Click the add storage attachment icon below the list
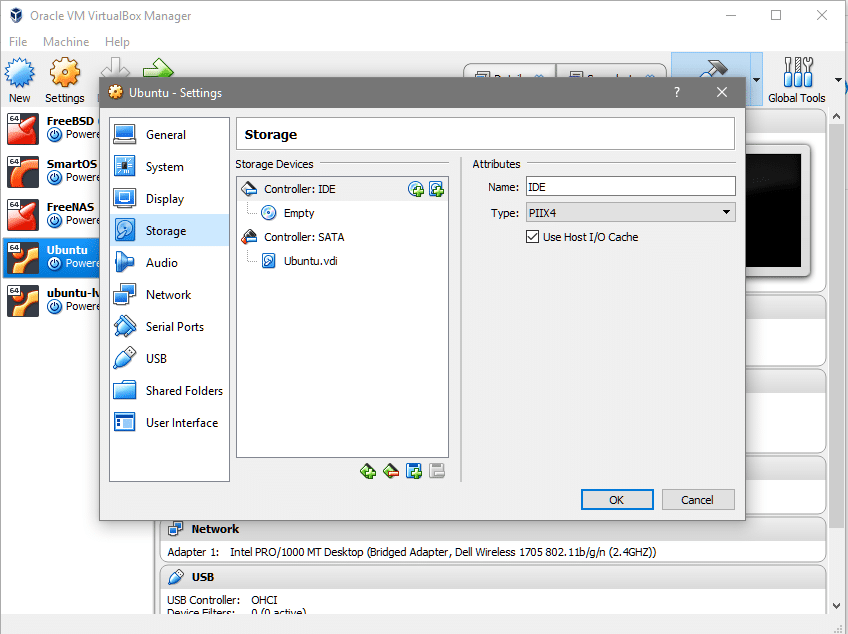Image resolution: width=848 pixels, height=634 pixels. click(414, 471)
